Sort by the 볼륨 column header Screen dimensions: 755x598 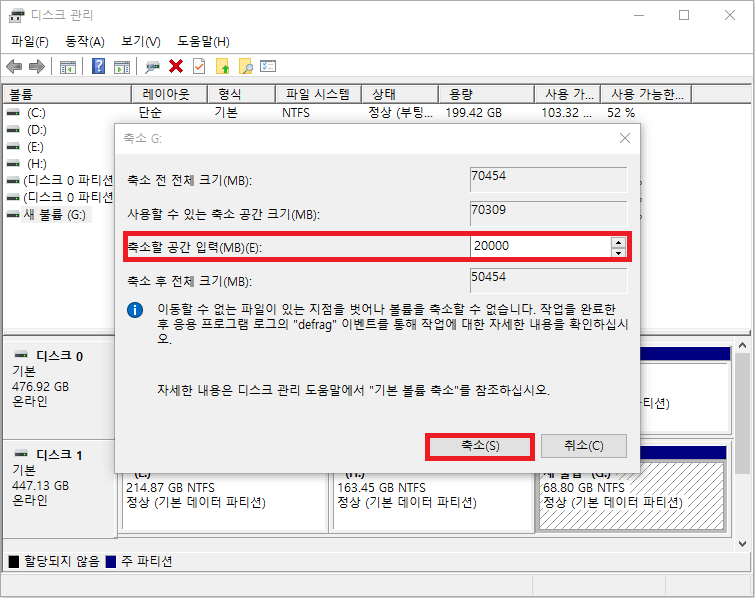tap(67, 94)
